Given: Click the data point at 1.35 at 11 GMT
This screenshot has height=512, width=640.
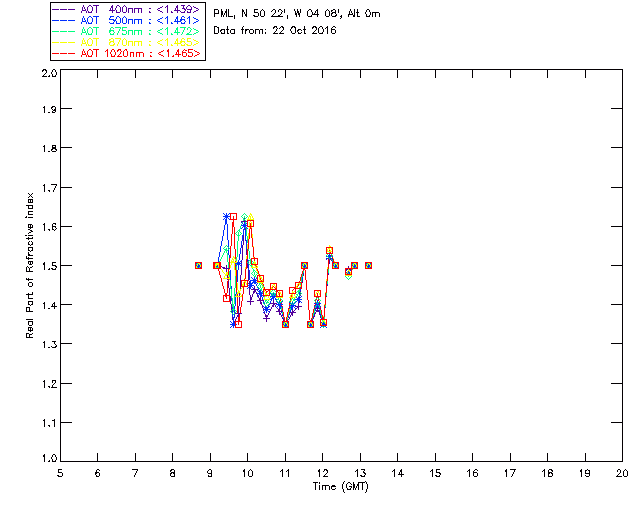Looking at the screenshot, I should click(x=285, y=324).
